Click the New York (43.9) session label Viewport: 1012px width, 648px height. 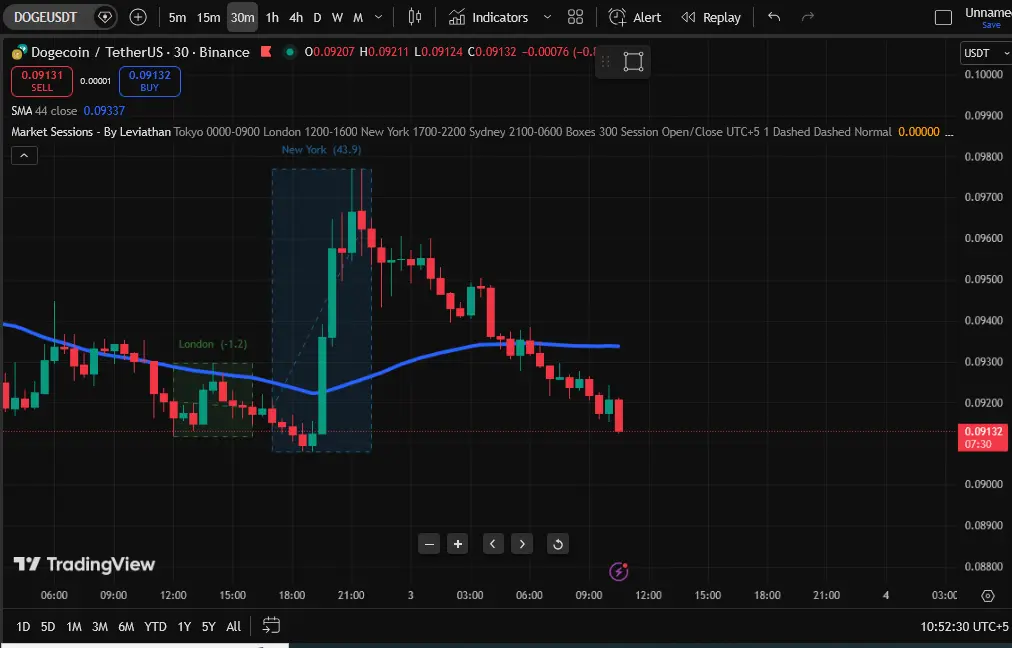[321, 150]
